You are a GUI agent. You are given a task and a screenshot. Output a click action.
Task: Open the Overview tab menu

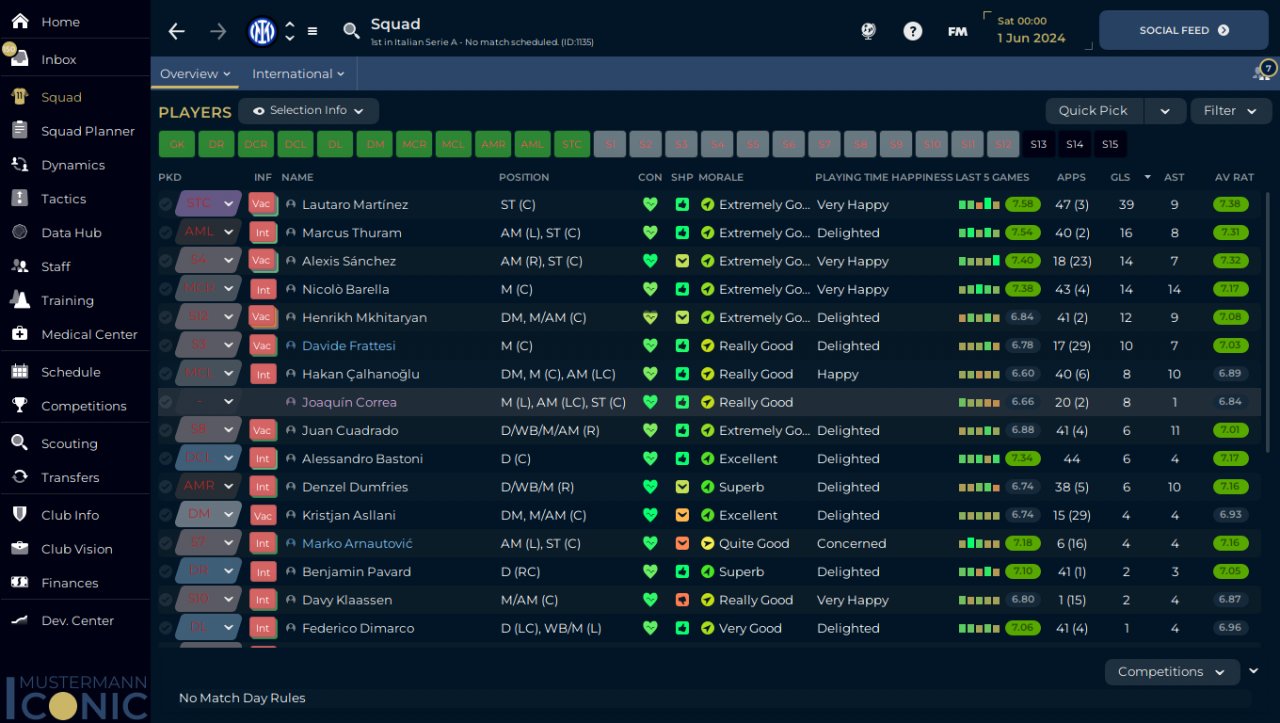[x=195, y=74]
